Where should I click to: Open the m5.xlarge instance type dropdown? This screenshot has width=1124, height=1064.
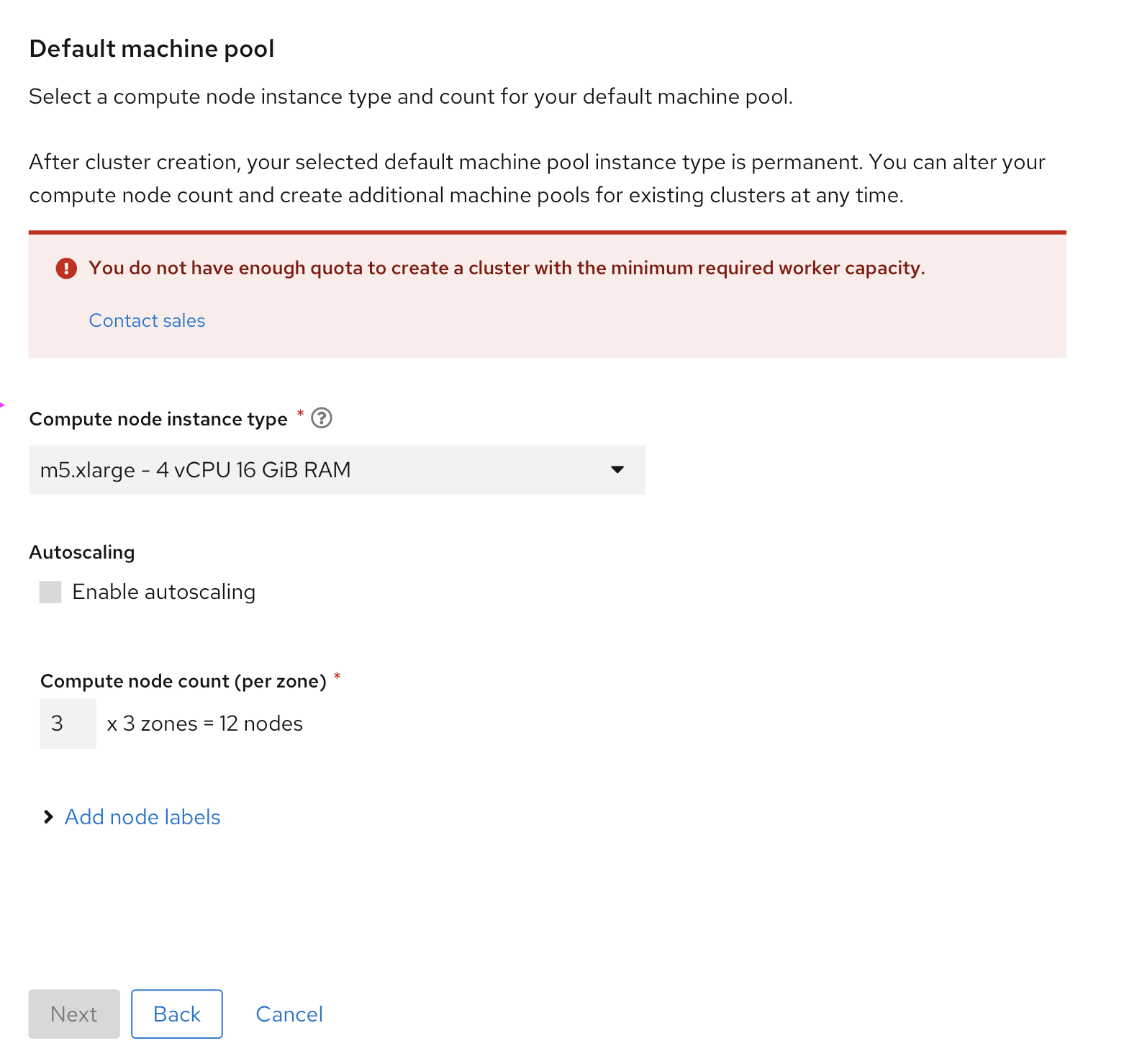click(337, 470)
